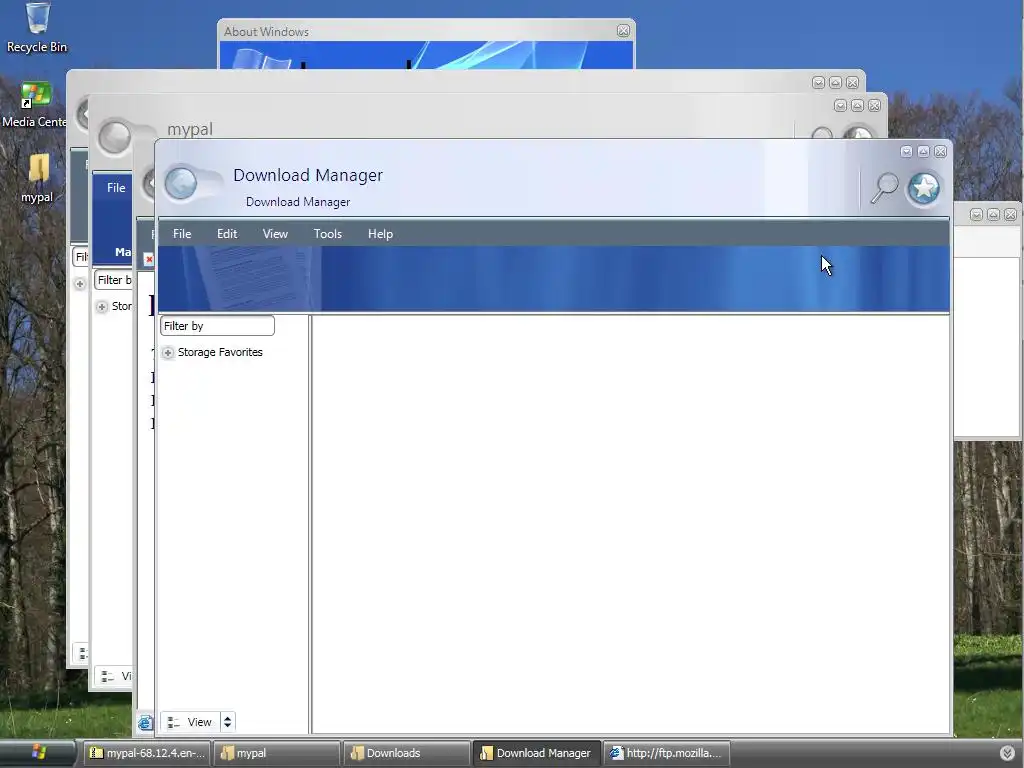
Task: Click the favorites star icon in Download Manager
Action: [923, 188]
